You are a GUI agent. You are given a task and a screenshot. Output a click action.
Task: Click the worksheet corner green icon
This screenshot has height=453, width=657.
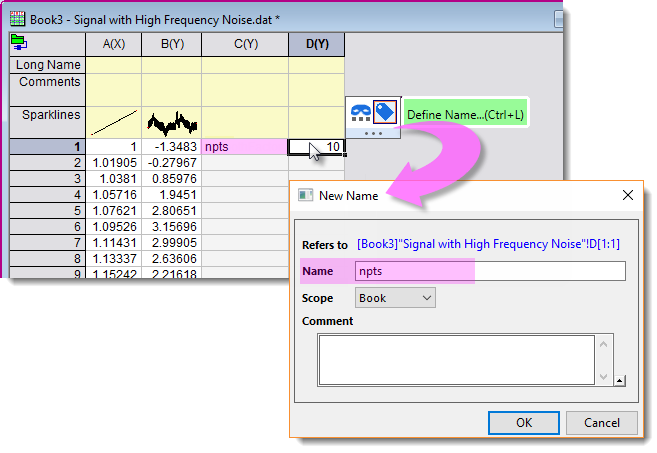[19, 42]
